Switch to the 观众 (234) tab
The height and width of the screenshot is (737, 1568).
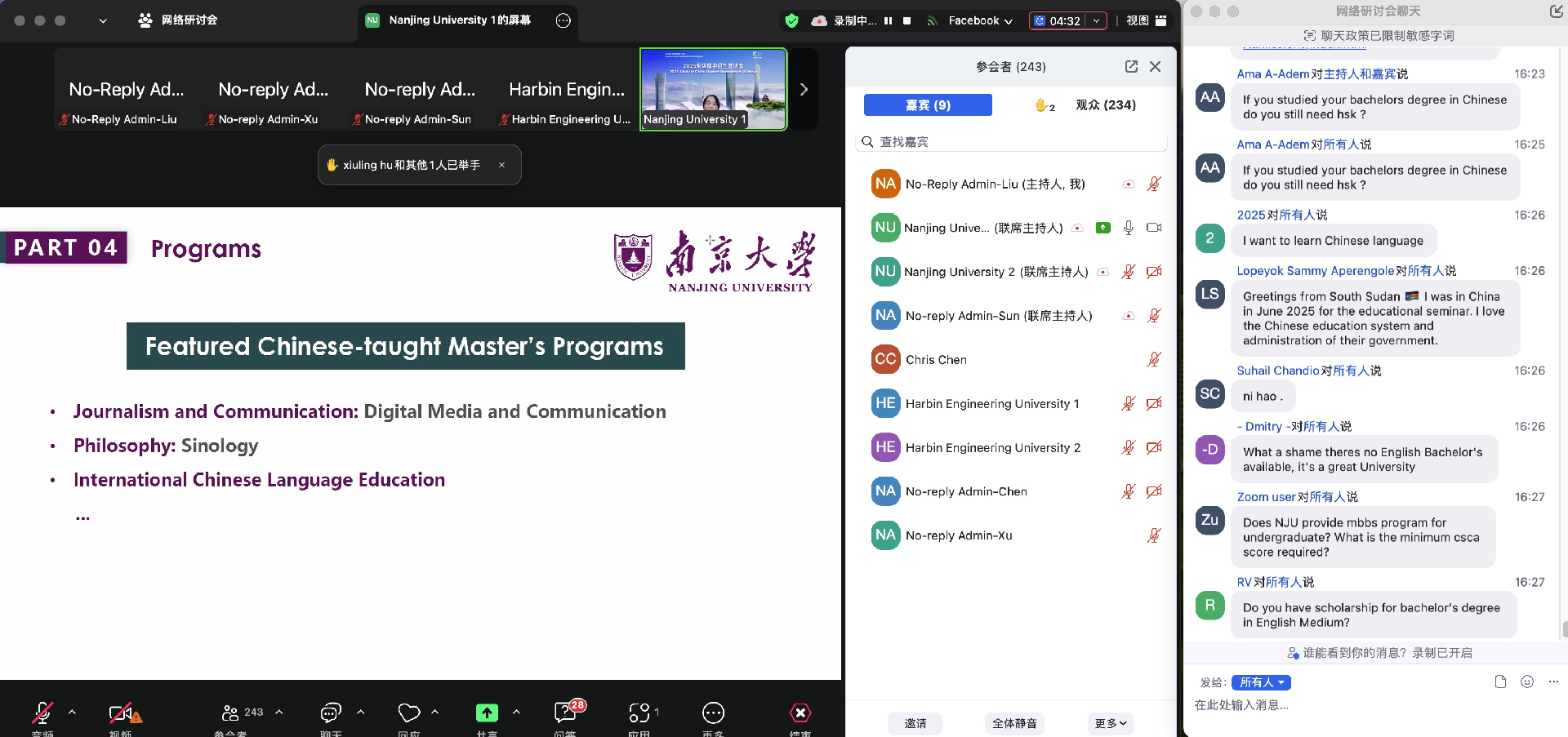1105,105
